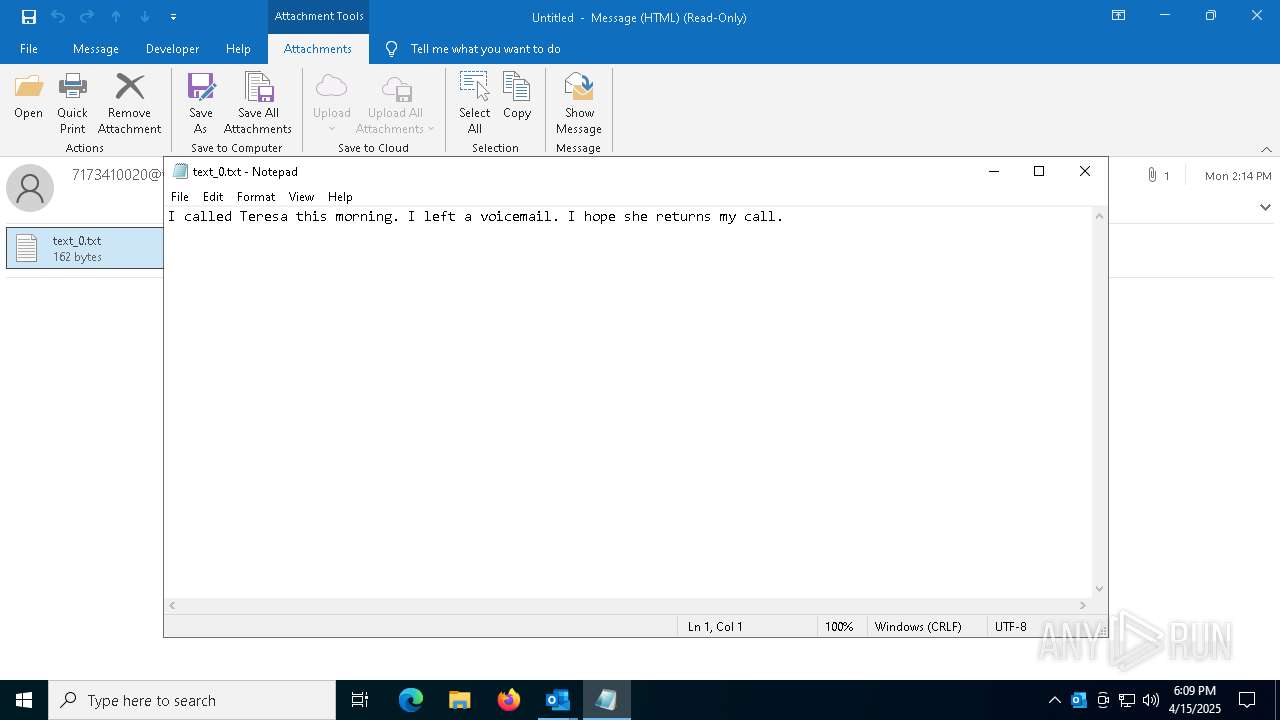Open the Outlook Help tab

pyautogui.click(x=238, y=49)
